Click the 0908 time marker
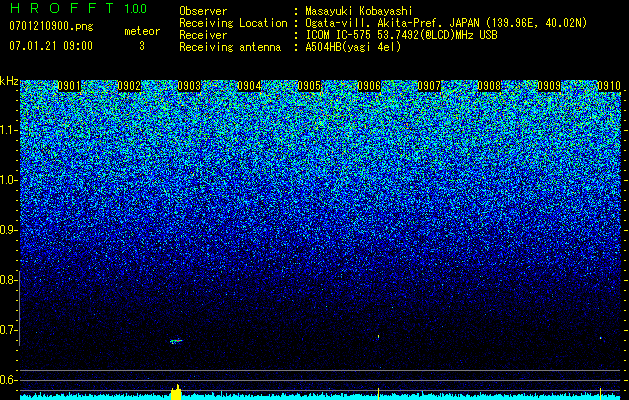 pos(489,86)
